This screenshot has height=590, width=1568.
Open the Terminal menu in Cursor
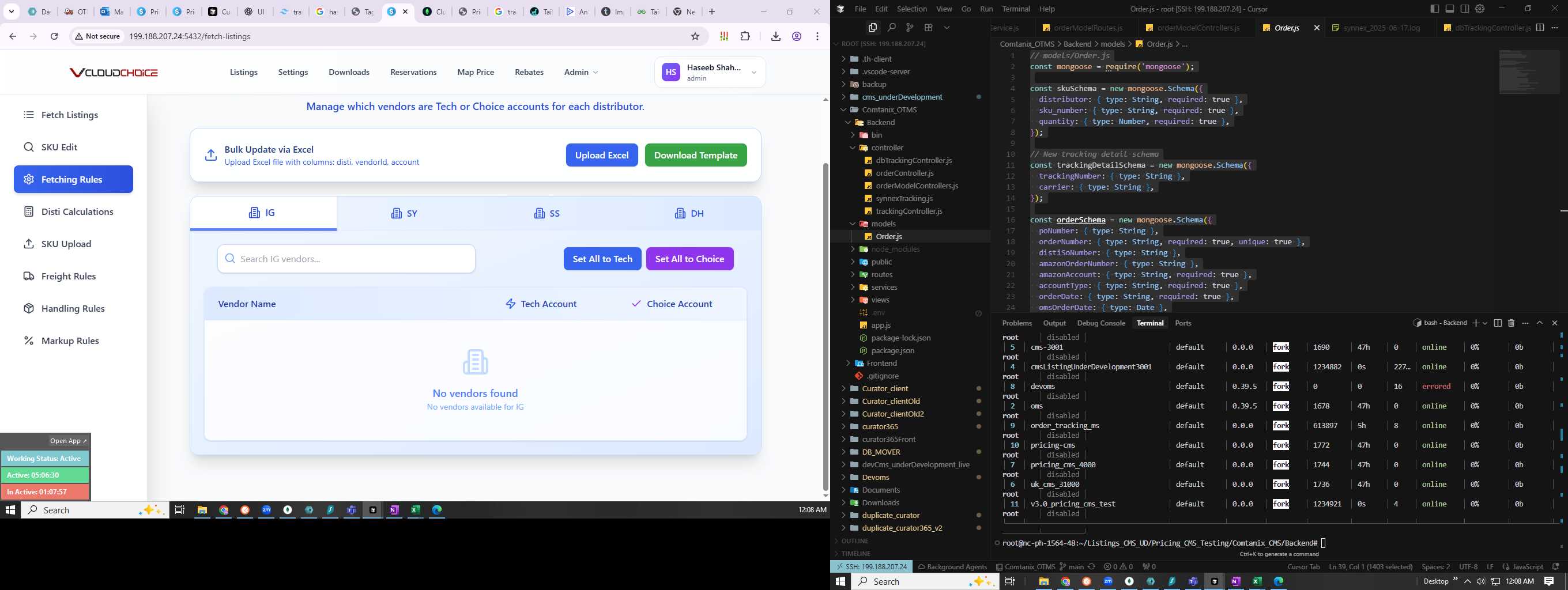1016,9
